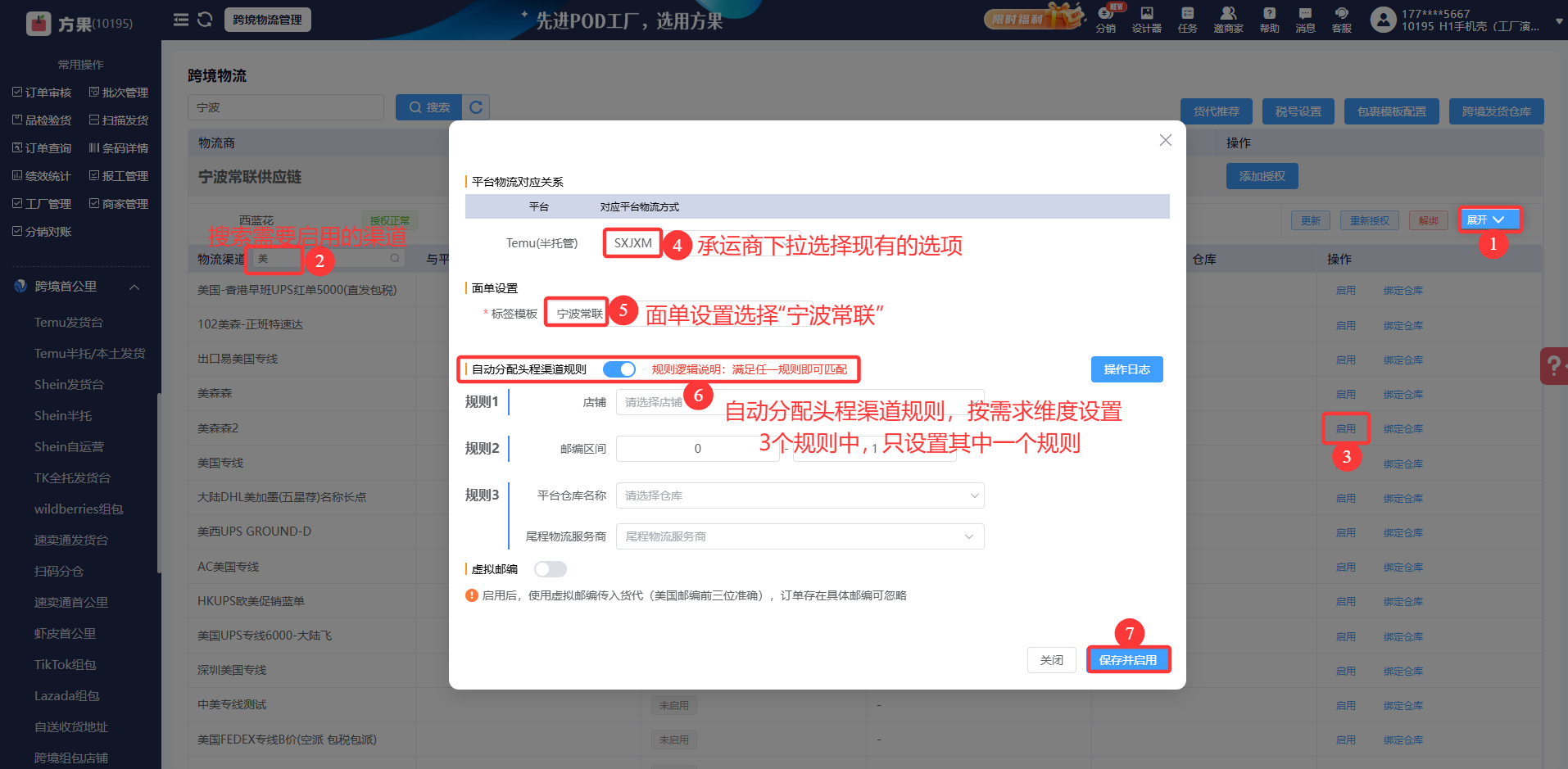Click the 包裹模板配置 button

pyautogui.click(x=1392, y=111)
